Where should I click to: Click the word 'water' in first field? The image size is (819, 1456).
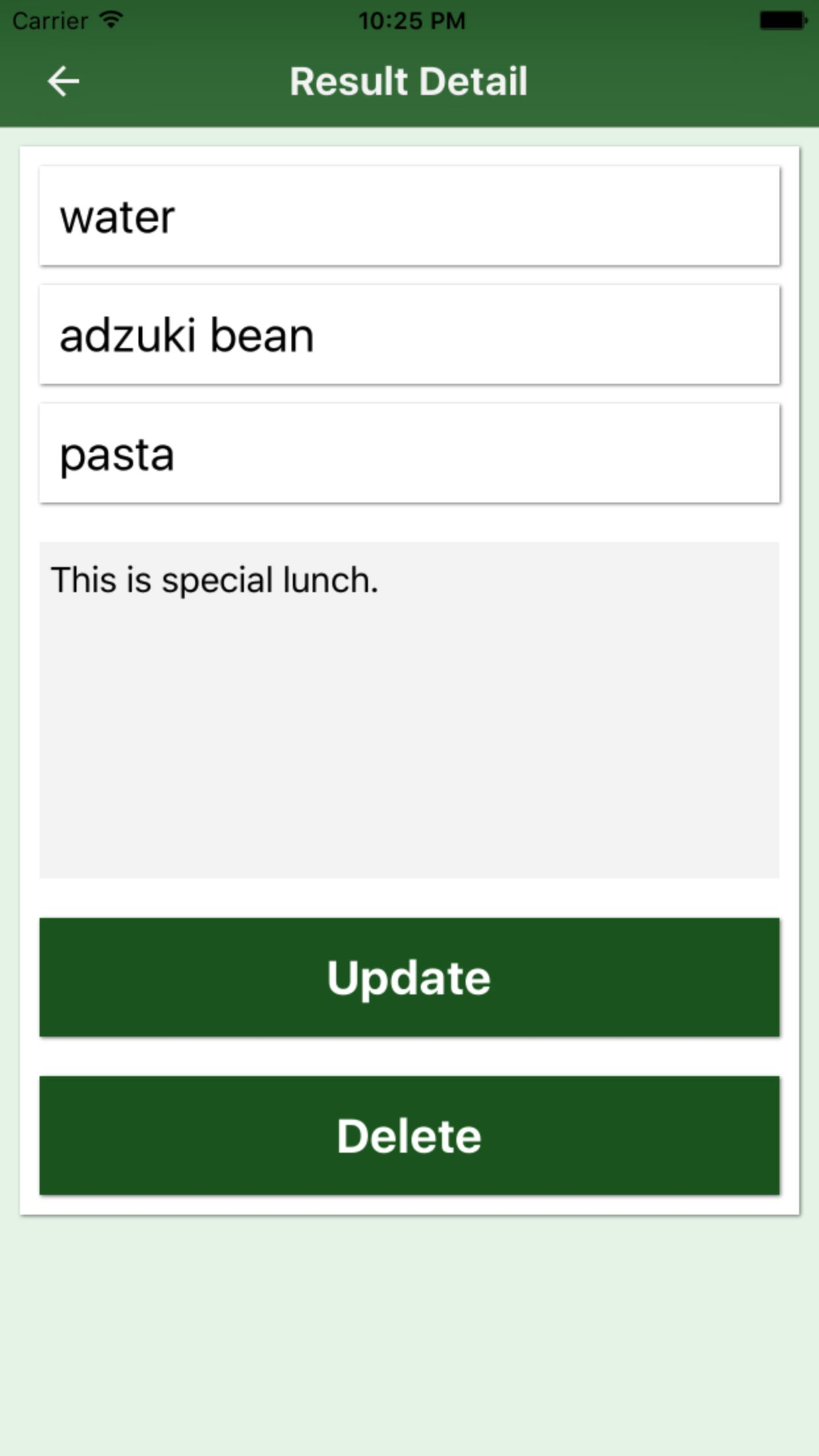[117, 218]
